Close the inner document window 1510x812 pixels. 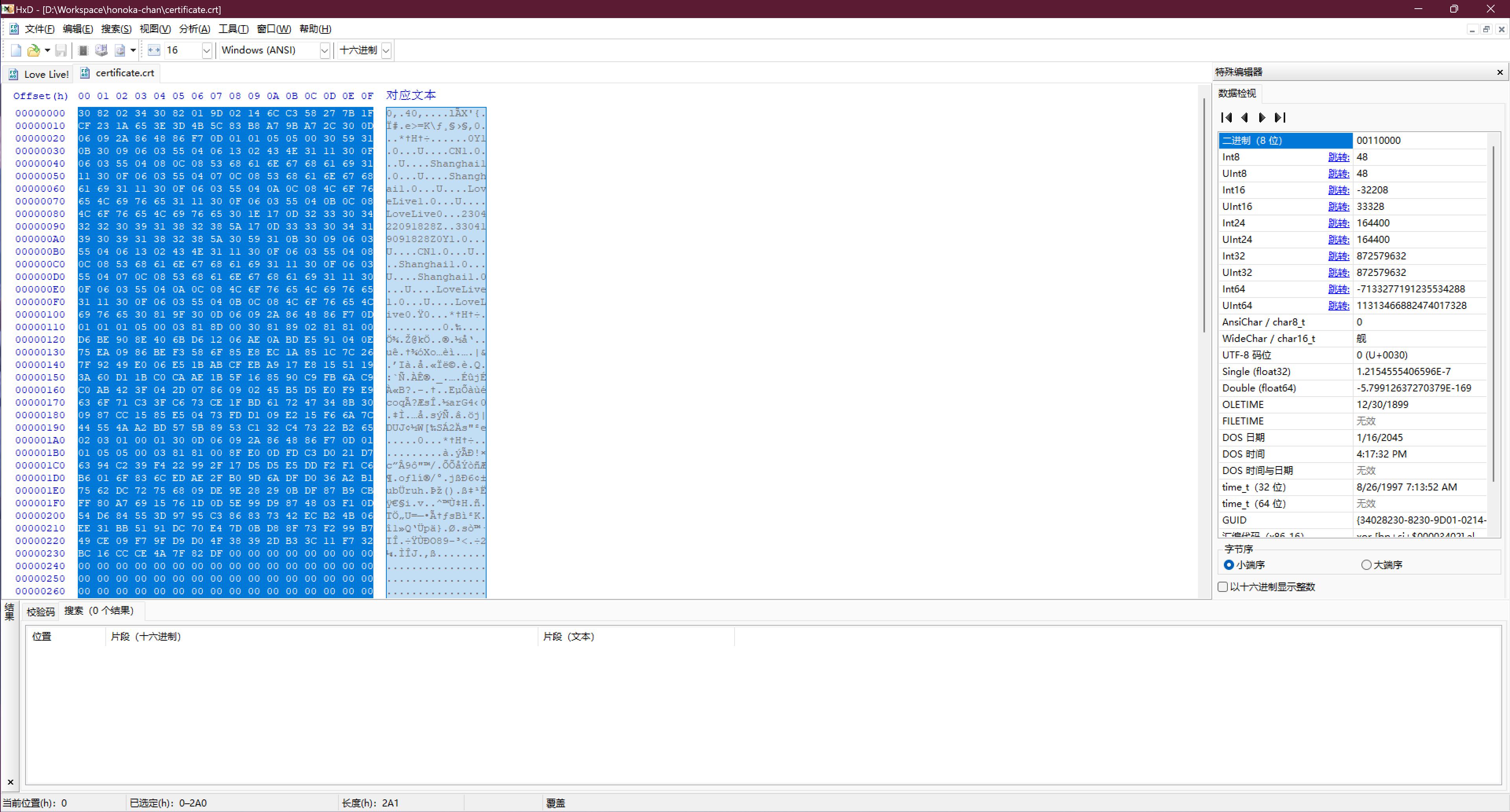(1501, 29)
